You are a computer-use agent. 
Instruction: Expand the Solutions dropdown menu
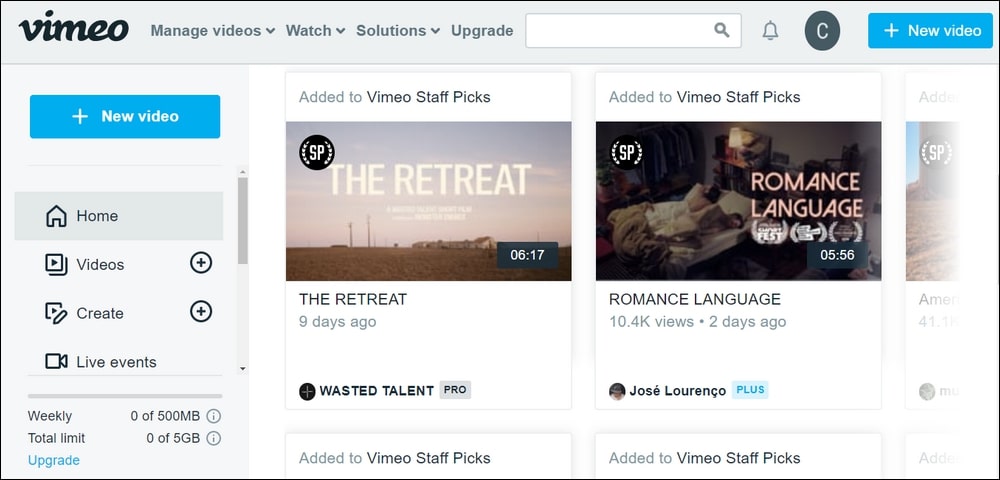click(398, 31)
